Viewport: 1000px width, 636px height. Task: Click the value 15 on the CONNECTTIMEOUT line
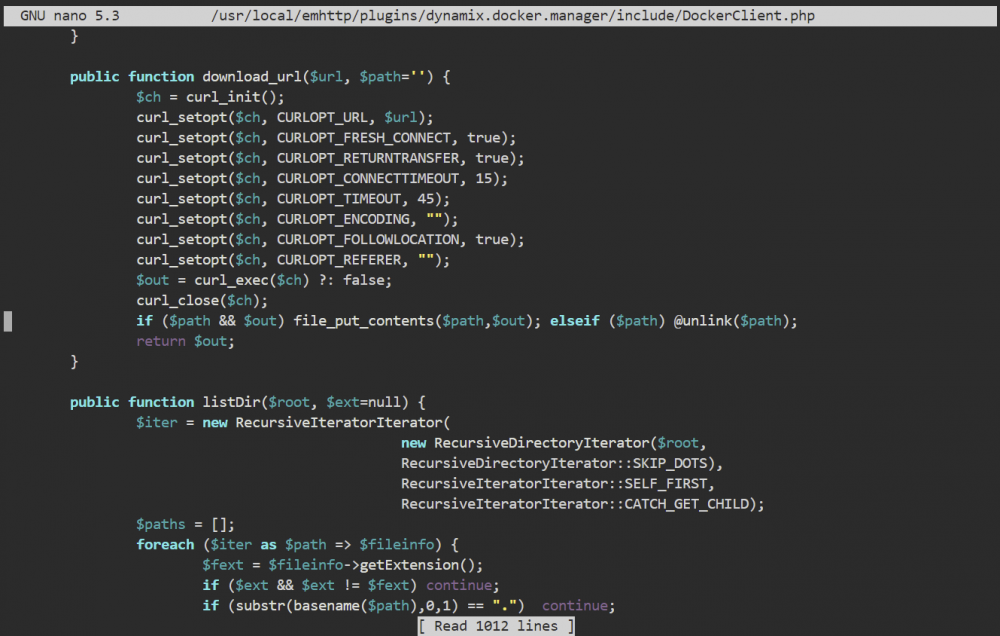click(x=483, y=179)
